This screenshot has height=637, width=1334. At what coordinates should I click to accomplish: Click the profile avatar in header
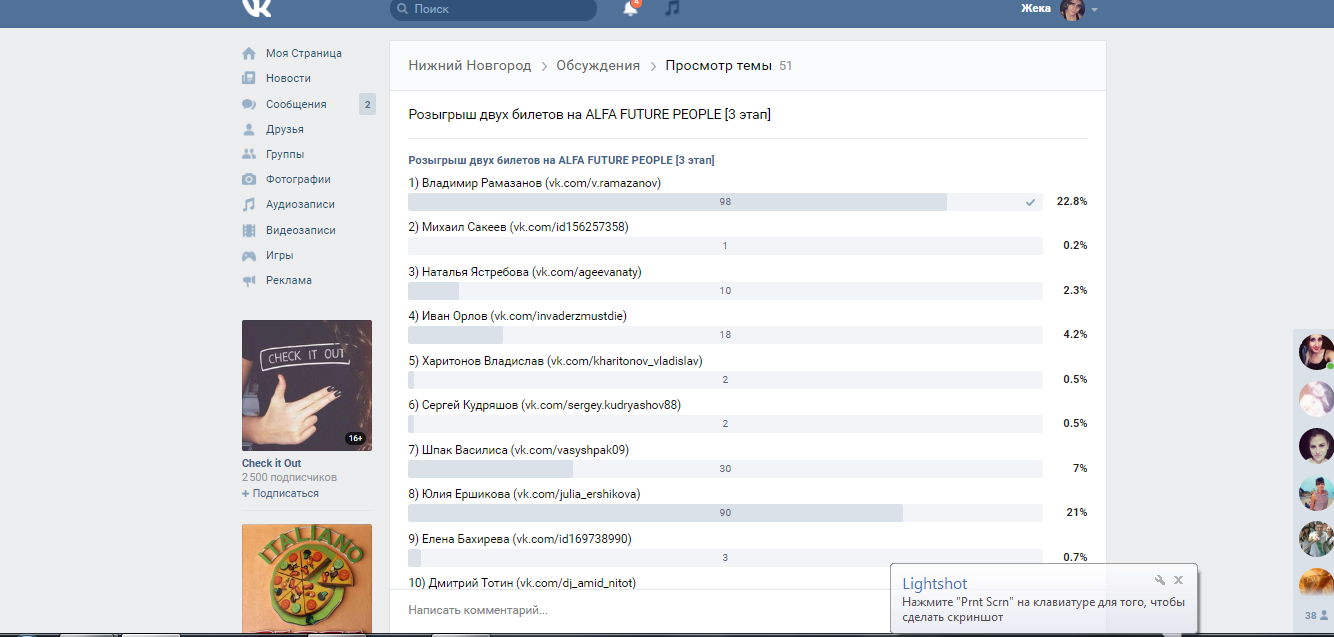coord(1072,9)
